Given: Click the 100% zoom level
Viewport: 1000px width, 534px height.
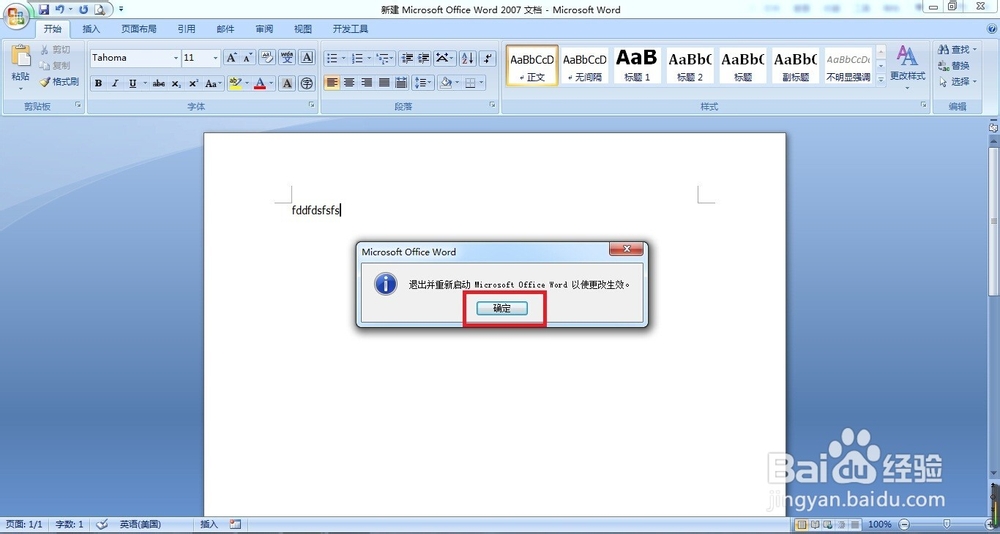Looking at the screenshot, I should [x=879, y=524].
